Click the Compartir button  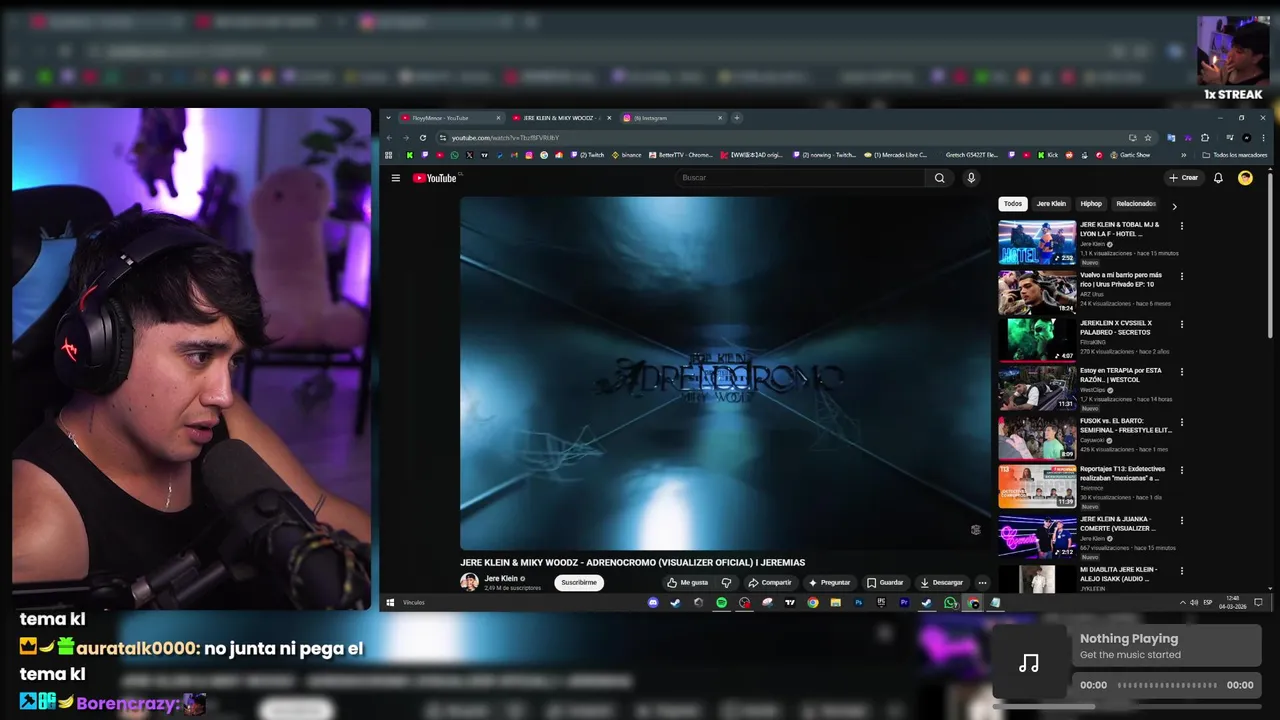point(770,582)
